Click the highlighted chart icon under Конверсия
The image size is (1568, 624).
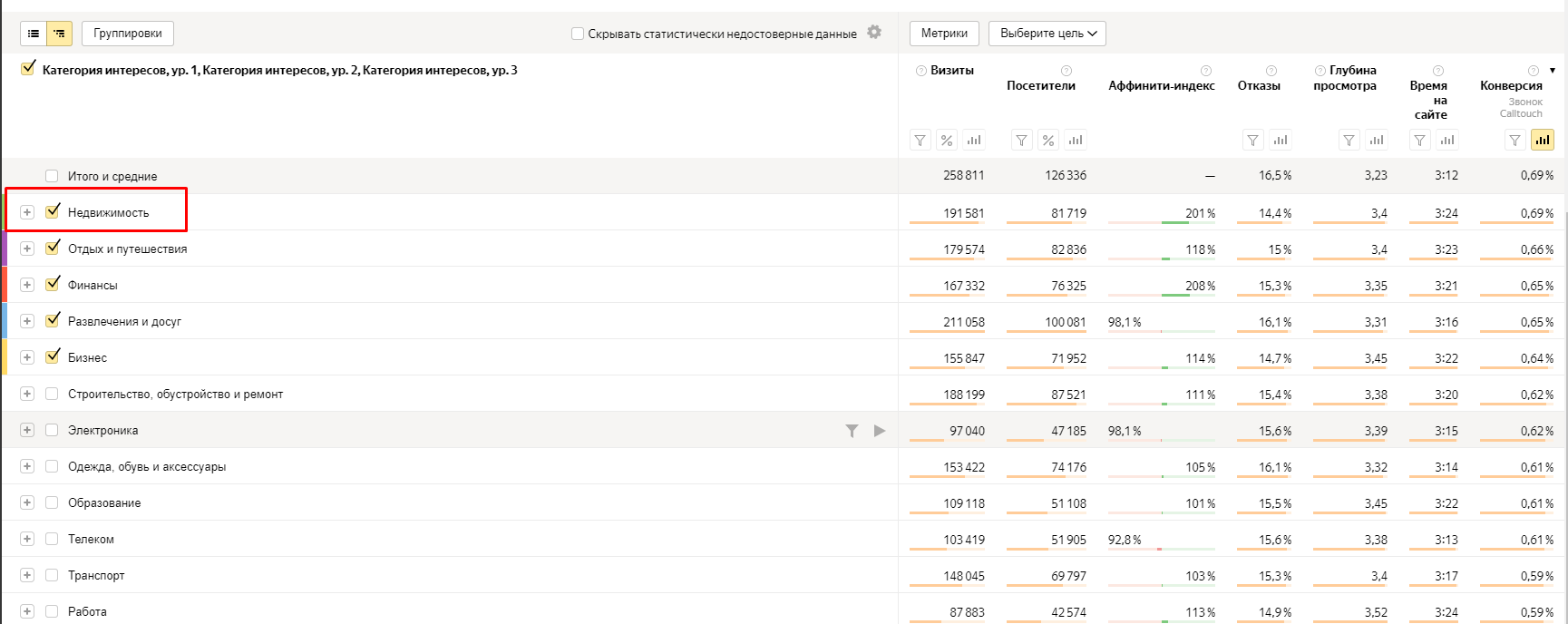1543,141
